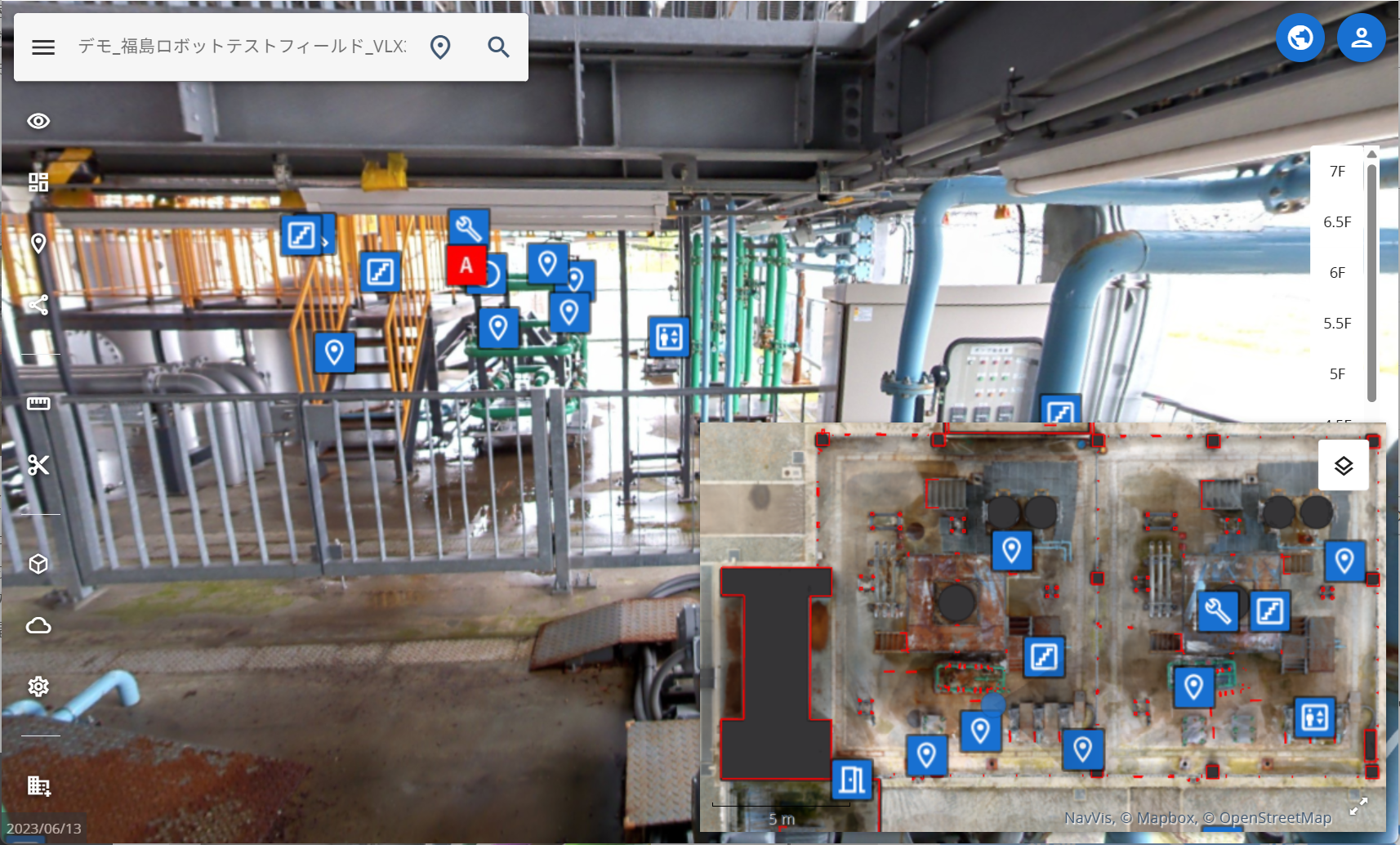Open the share/routing sidebar icon
Screen dimensions: 1400x845
pyautogui.click(x=38, y=305)
